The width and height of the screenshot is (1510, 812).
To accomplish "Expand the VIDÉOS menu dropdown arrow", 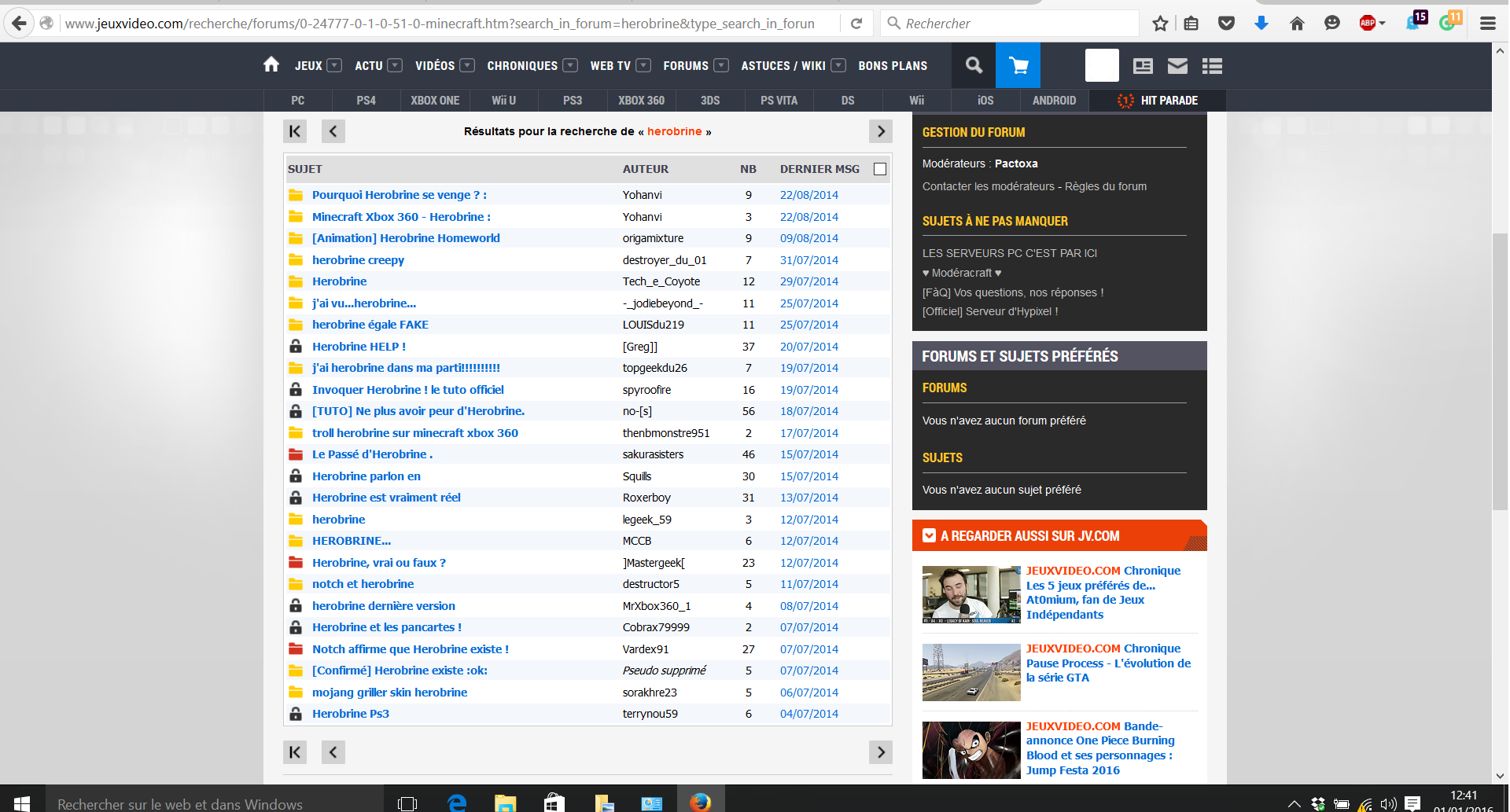I will click(467, 65).
